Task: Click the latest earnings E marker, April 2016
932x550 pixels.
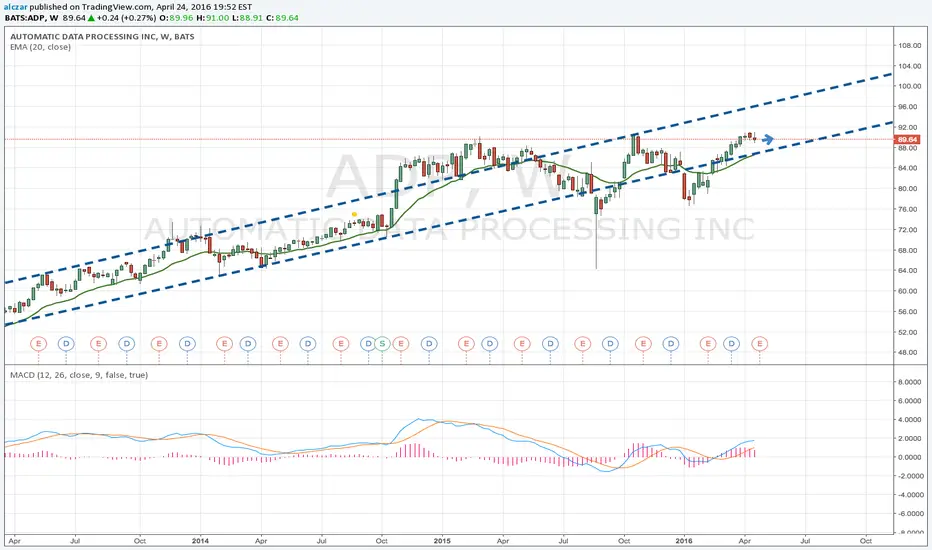Action: [x=760, y=344]
